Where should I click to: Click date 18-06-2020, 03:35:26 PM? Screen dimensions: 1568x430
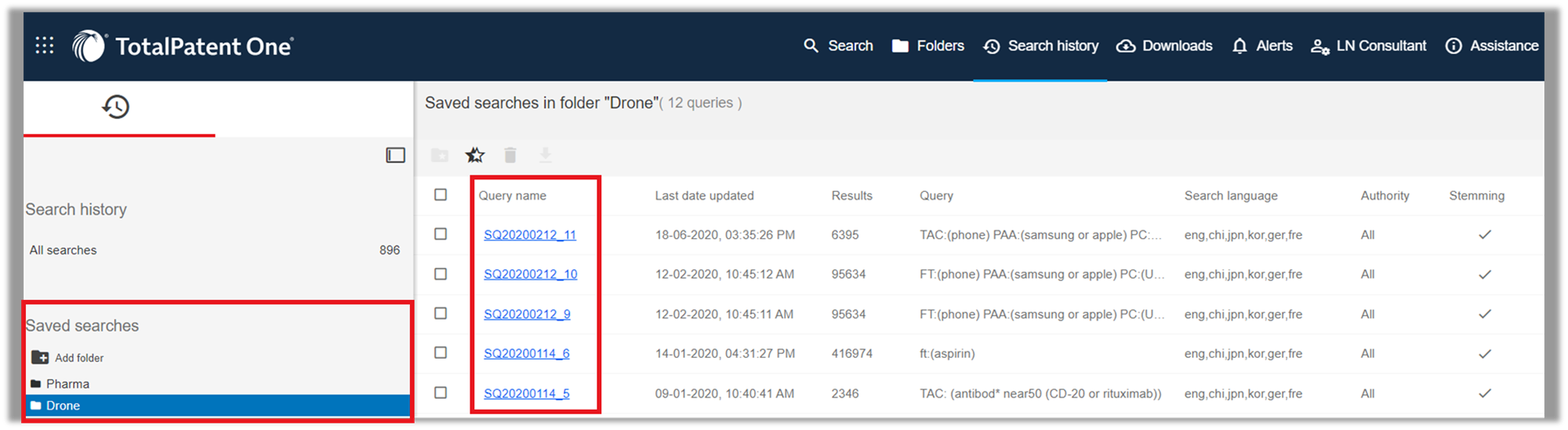click(x=725, y=235)
